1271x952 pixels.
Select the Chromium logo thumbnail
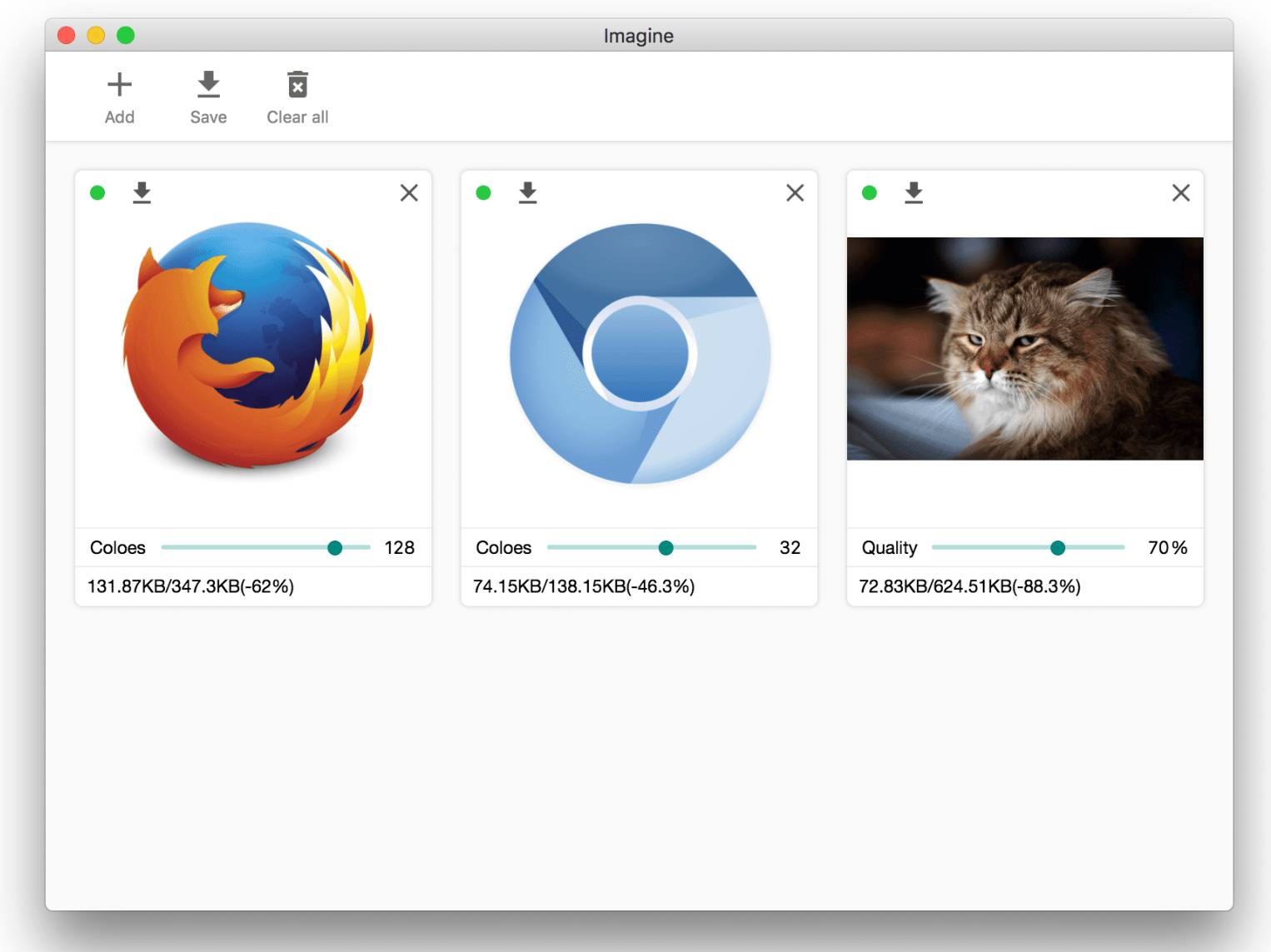(x=640, y=354)
